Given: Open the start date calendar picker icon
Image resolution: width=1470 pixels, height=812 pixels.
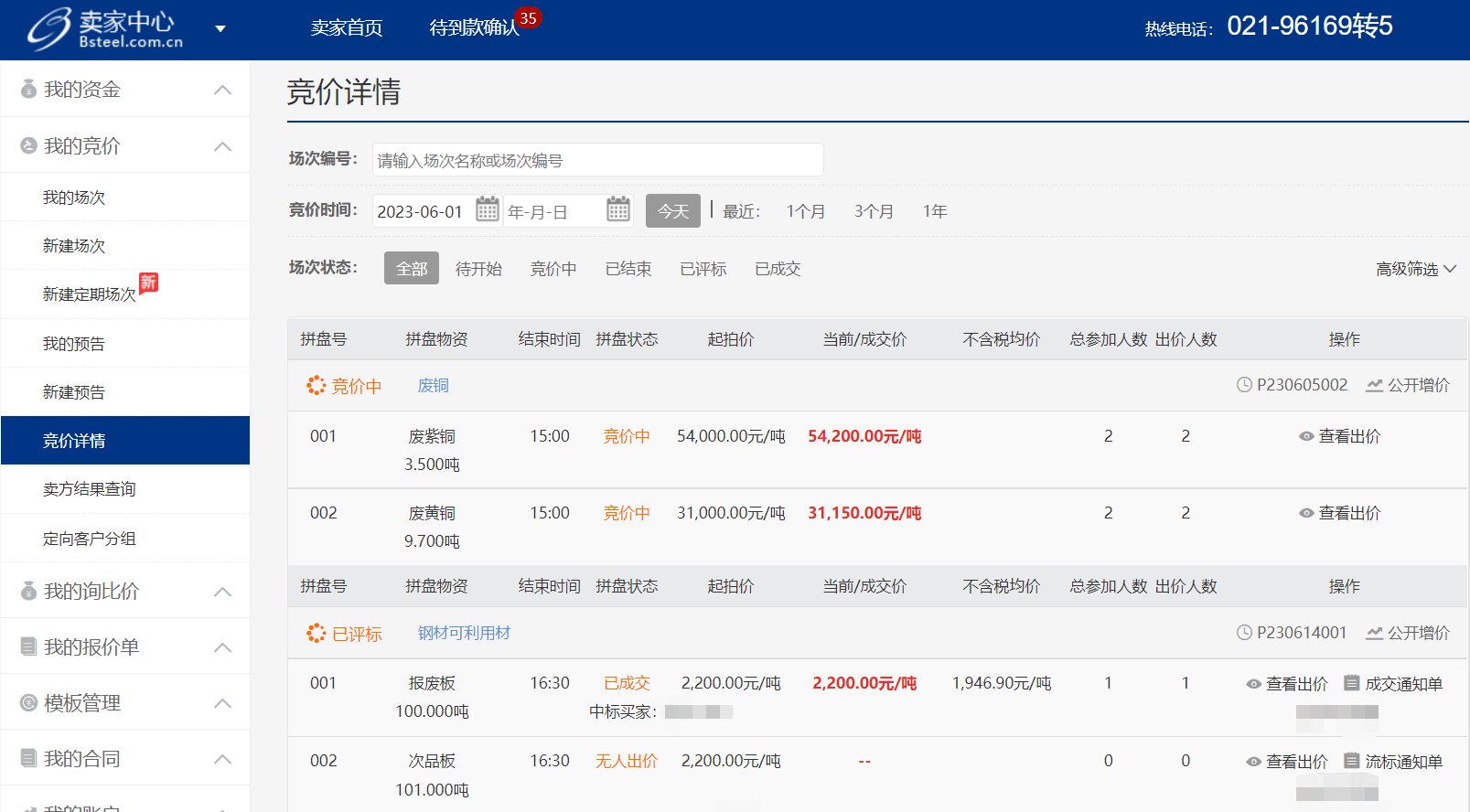Looking at the screenshot, I should click(x=487, y=209).
